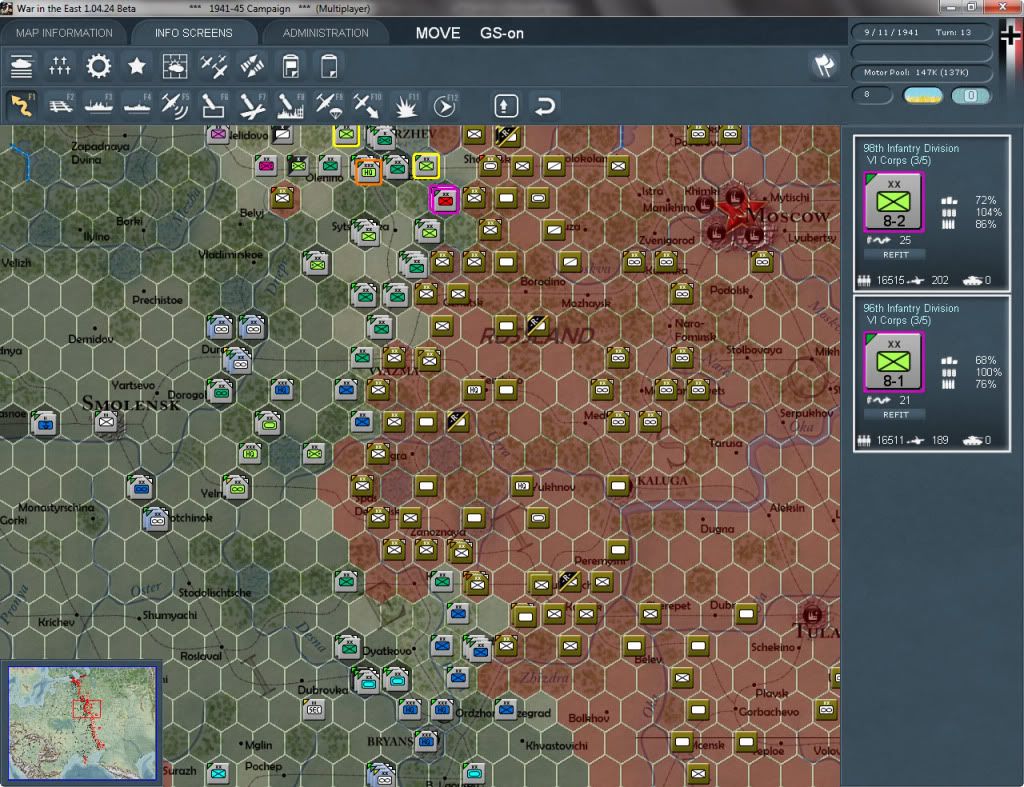Open the 96th Infantry Division title link
The width and height of the screenshot is (1024, 787).
coord(911,308)
